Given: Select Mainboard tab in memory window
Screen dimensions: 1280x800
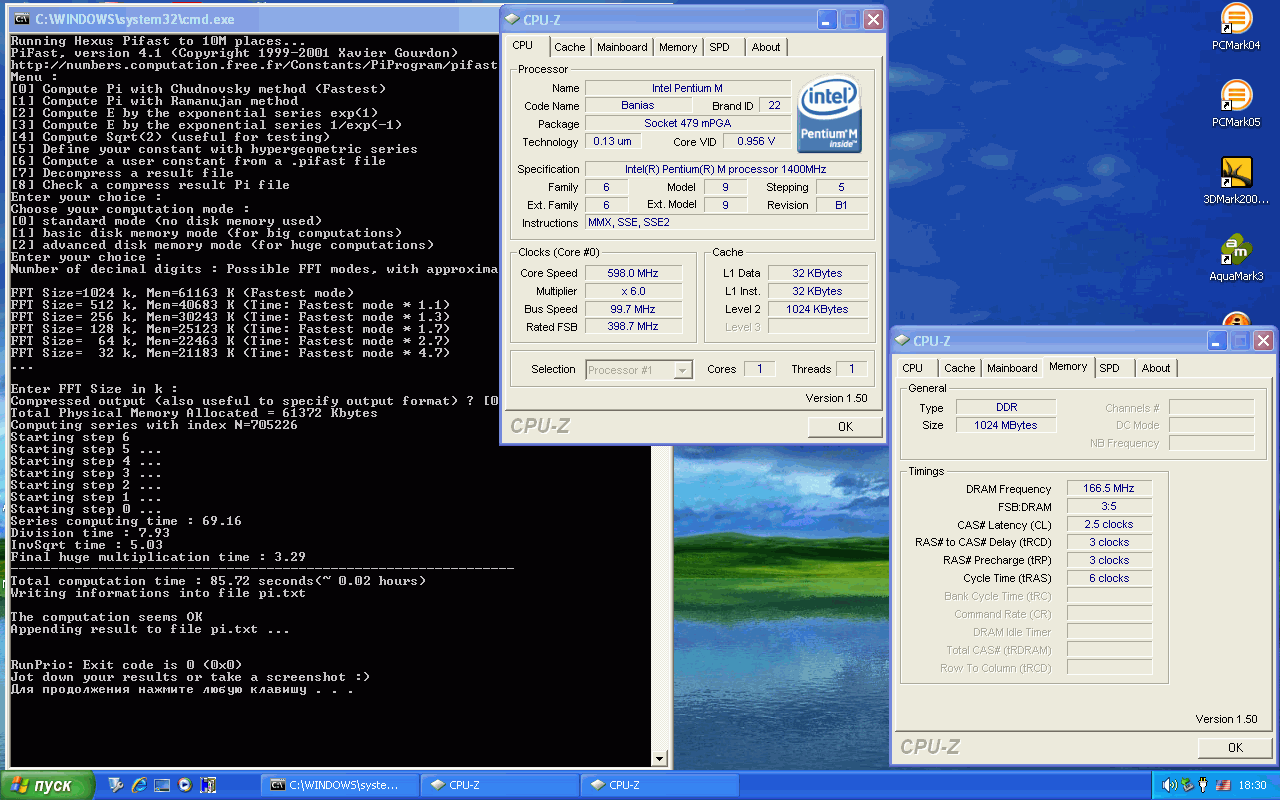Looking at the screenshot, I should pyautogui.click(x=1012, y=368).
